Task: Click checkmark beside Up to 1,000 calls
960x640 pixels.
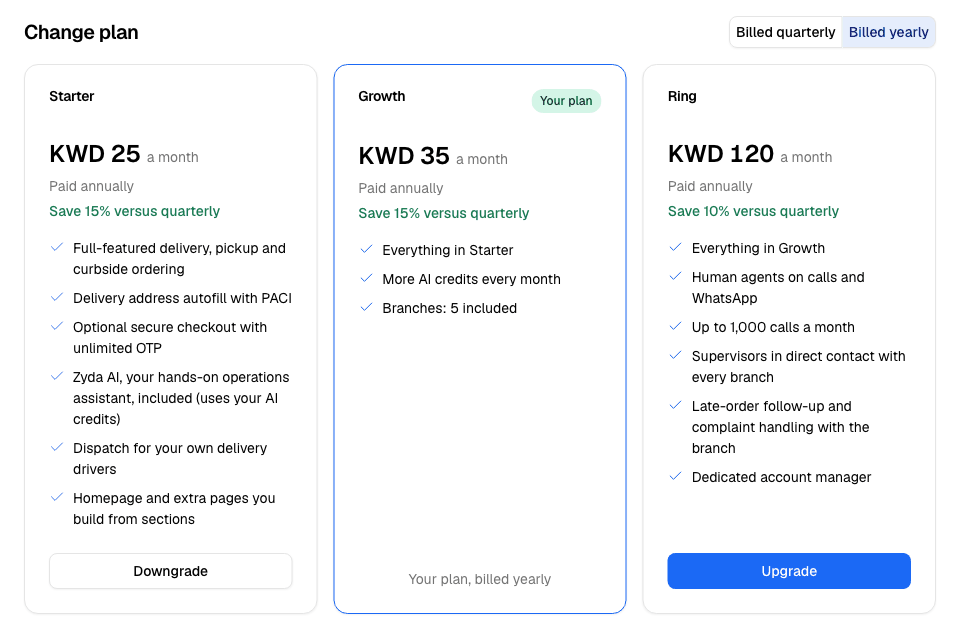Action: (675, 326)
